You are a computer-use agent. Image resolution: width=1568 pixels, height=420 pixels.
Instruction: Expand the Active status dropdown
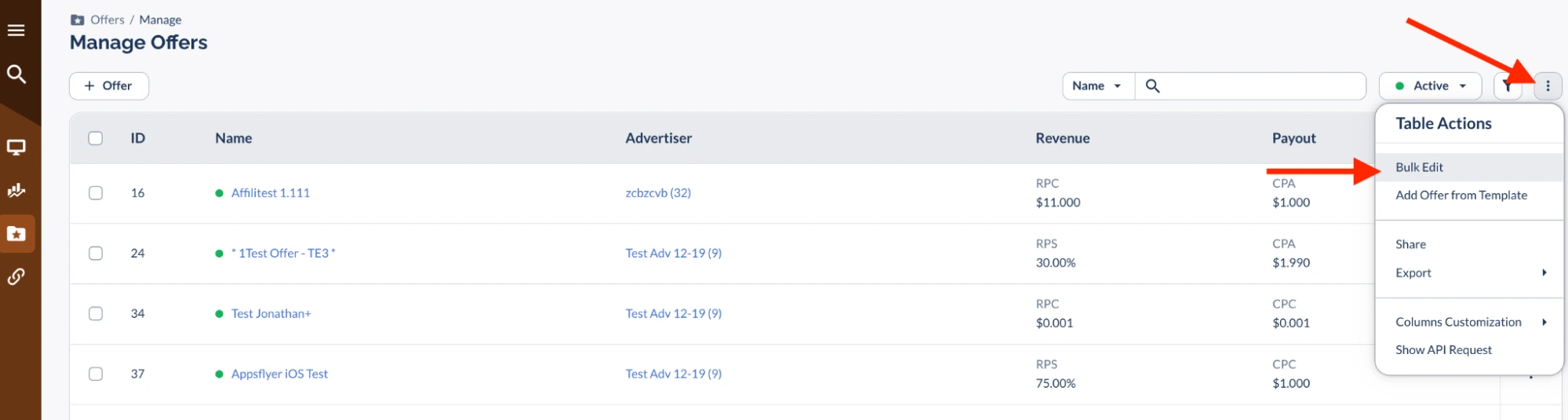point(1430,86)
